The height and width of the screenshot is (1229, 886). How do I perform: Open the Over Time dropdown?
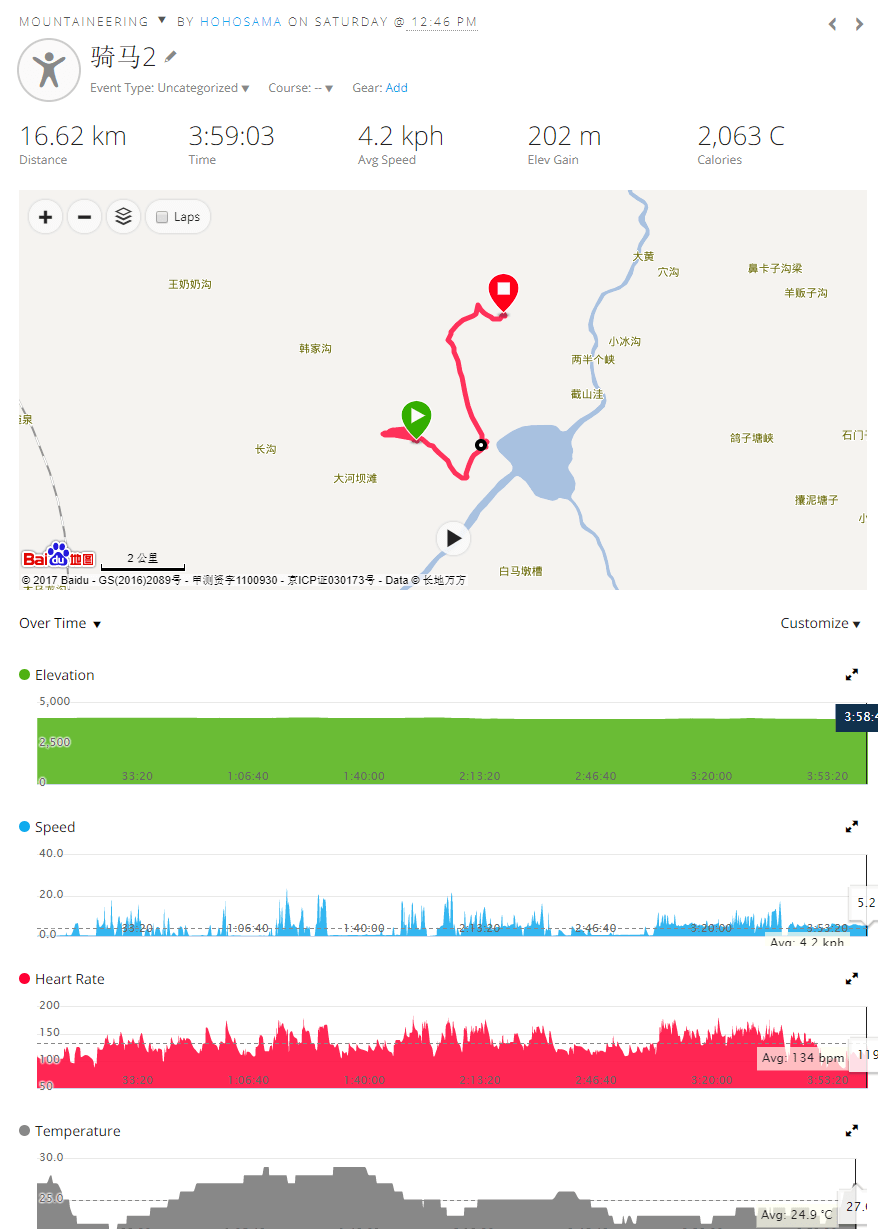click(x=60, y=623)
